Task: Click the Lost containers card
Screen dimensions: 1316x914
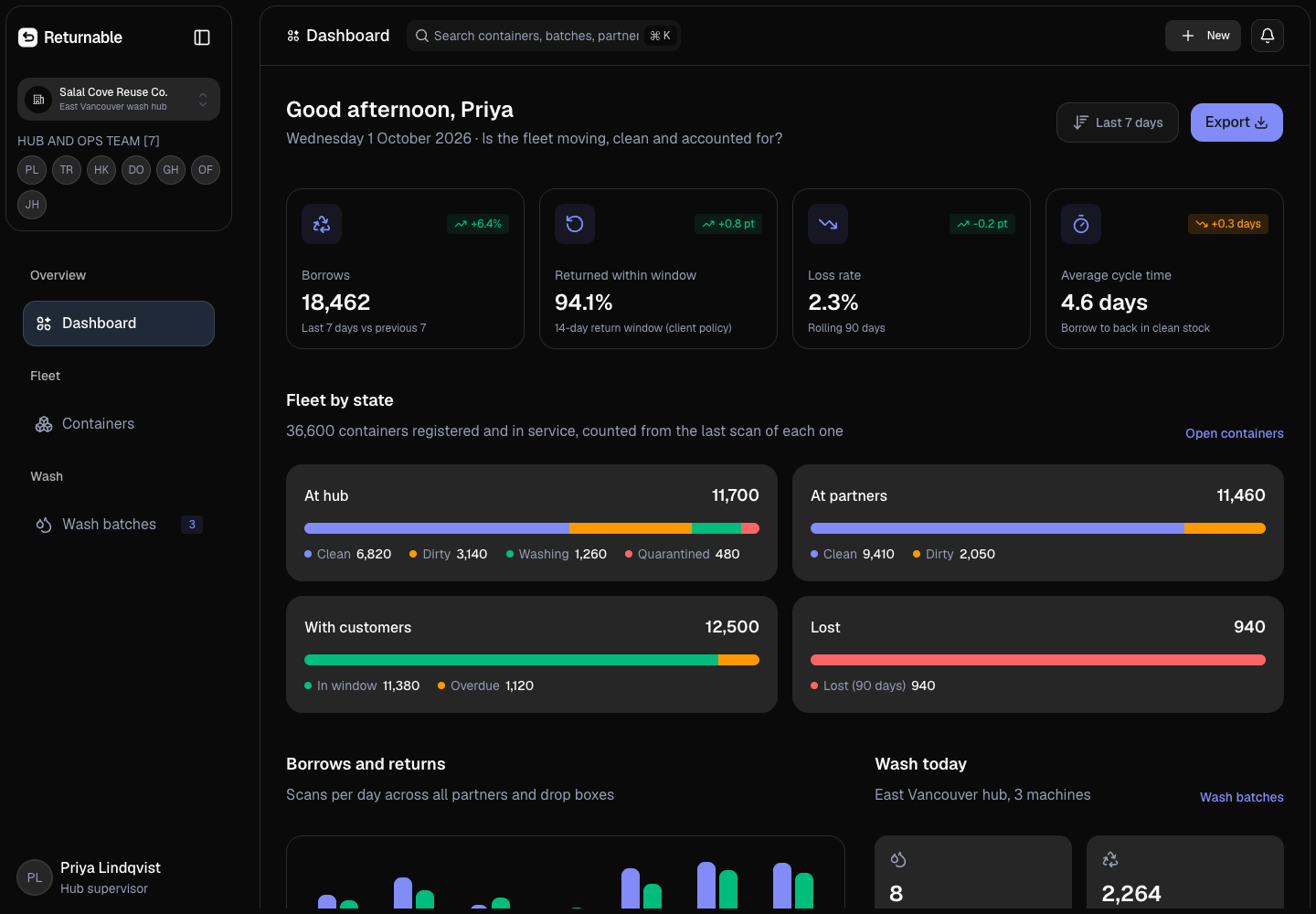Action: [x=1038, y=654]
